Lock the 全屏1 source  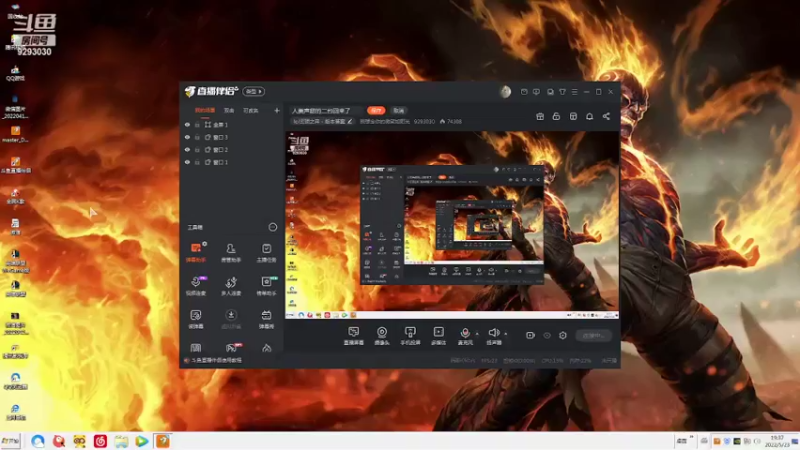coord(197,124)
